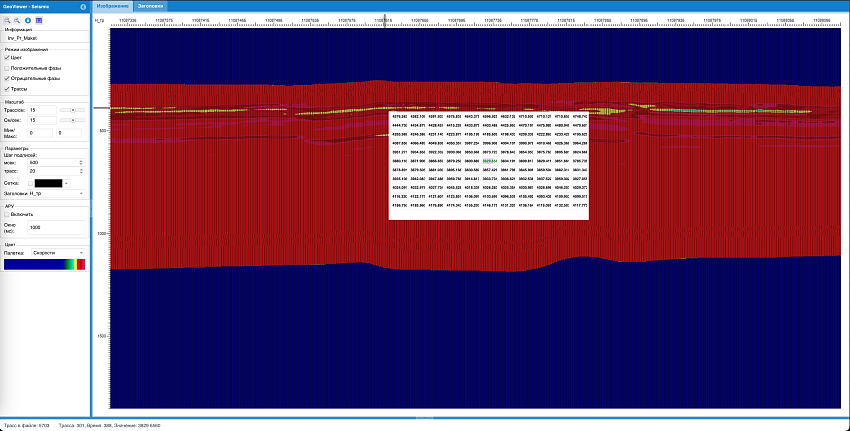Click the purple table view icon
This screenshot has height=431, width=850.
tap(38, 19)
